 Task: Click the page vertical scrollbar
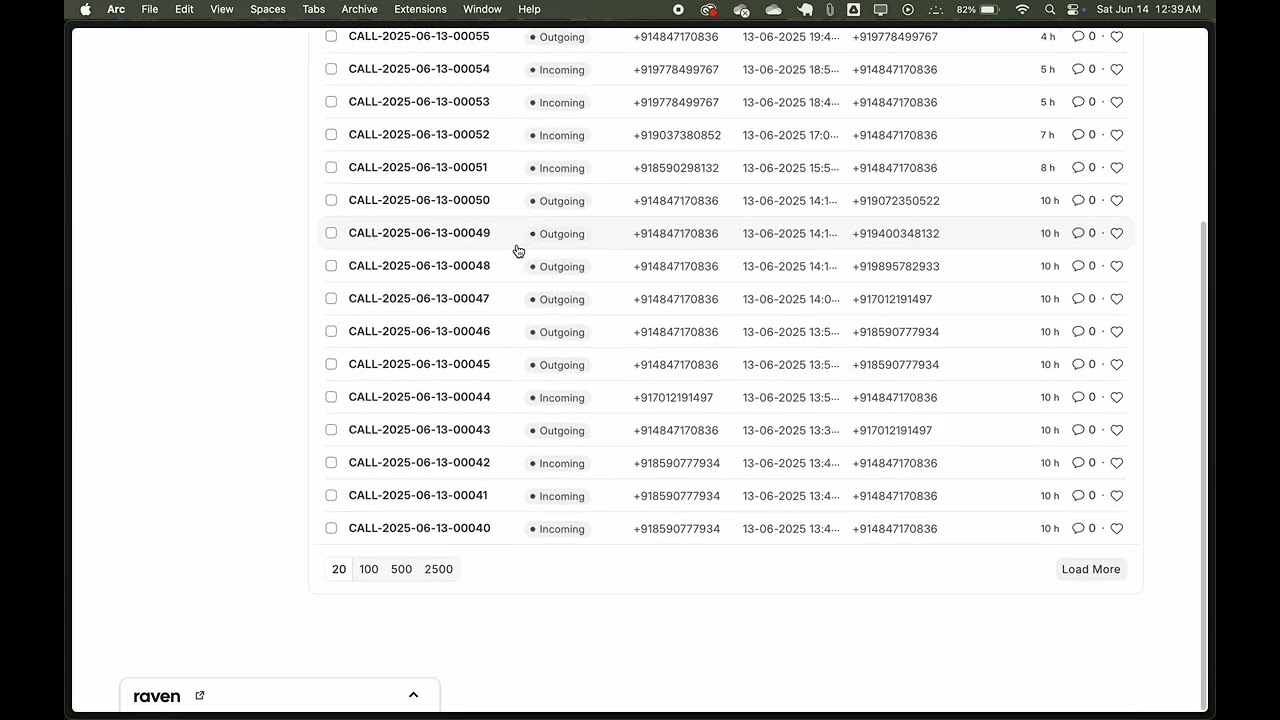(x=1203, y=465)
